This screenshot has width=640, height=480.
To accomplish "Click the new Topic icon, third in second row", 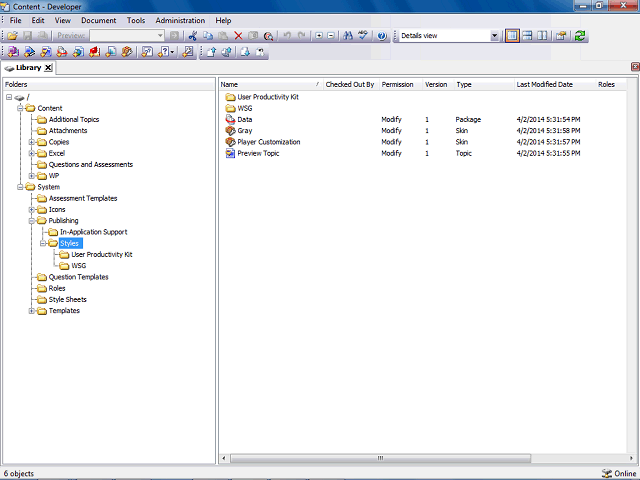I will (x=46, y=52).
